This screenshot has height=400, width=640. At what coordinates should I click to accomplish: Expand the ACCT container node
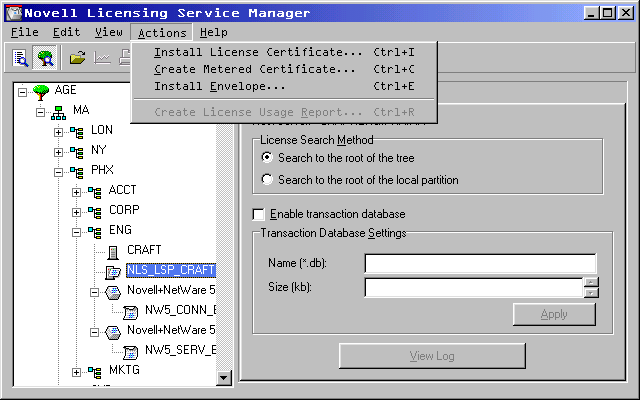click(x=77, y=191)
